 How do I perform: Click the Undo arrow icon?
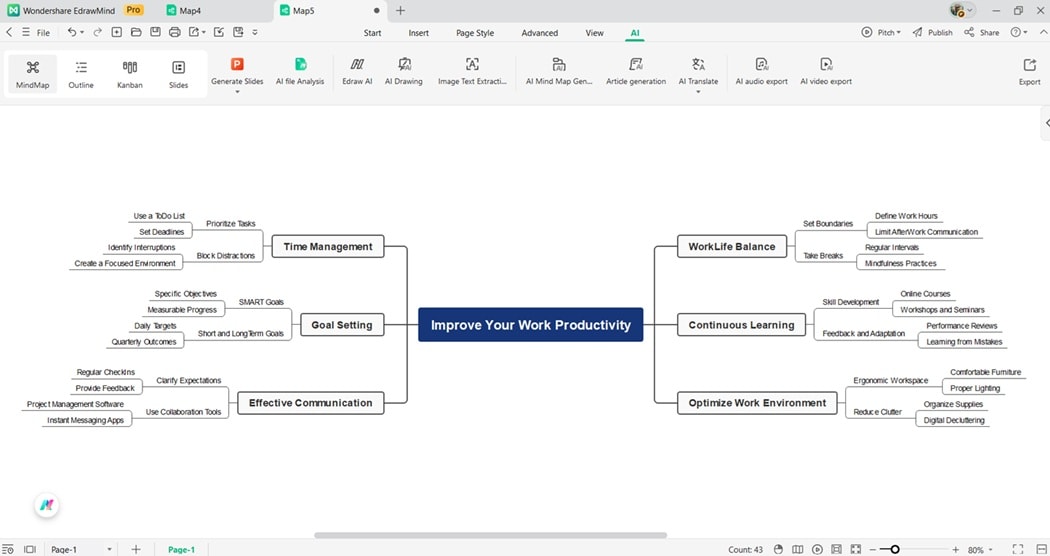[x=71, y=32]
